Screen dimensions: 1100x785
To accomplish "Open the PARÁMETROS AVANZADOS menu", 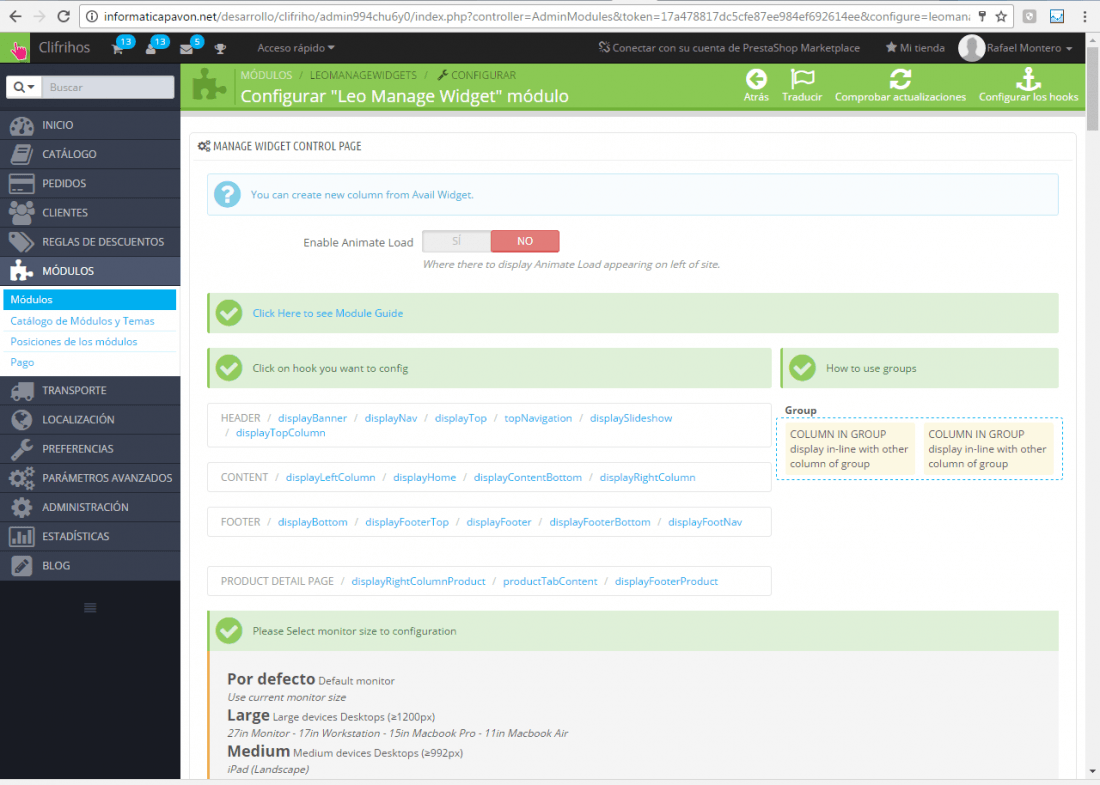I will [90, 478].
